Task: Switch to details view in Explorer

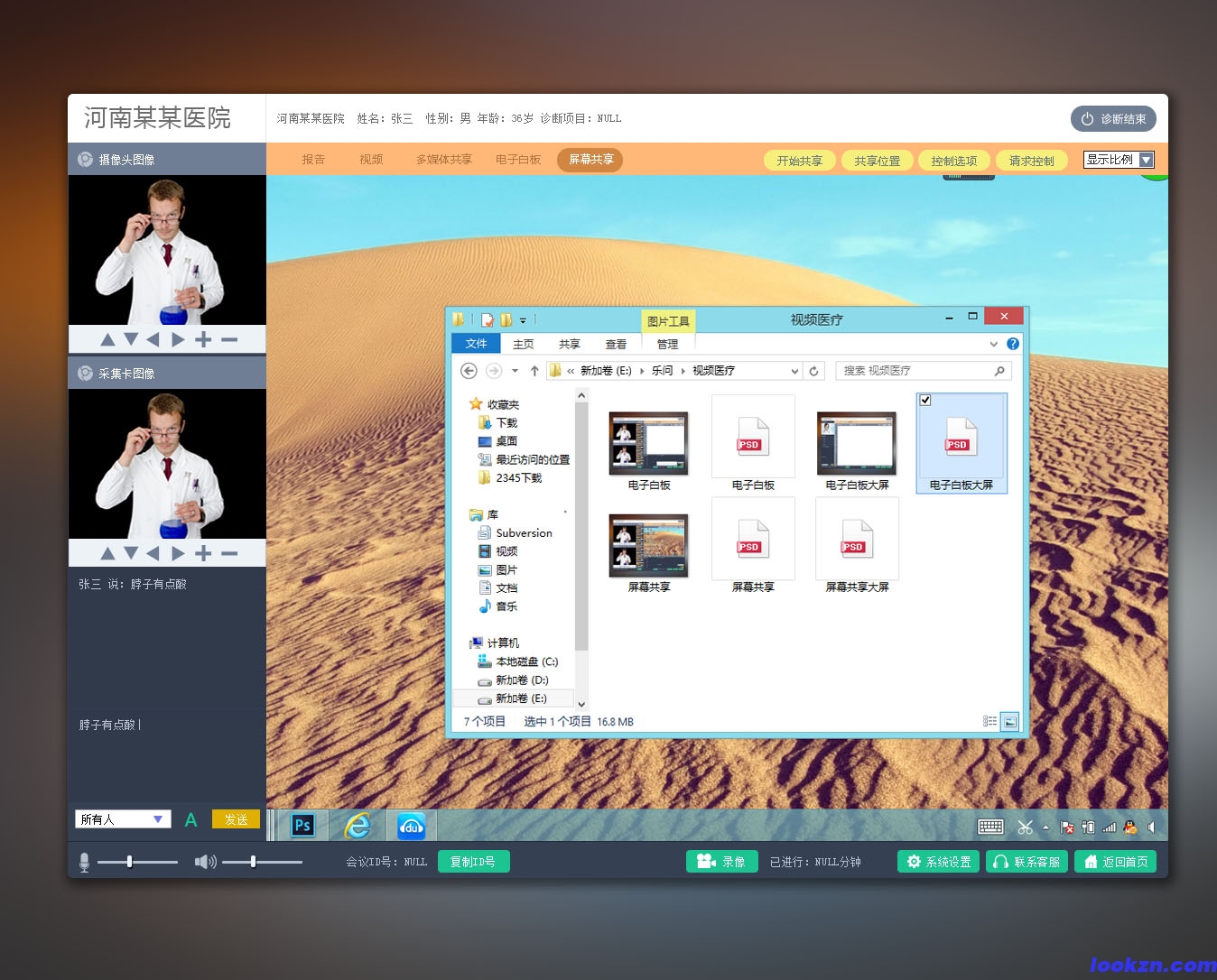Action: point(989,721)
